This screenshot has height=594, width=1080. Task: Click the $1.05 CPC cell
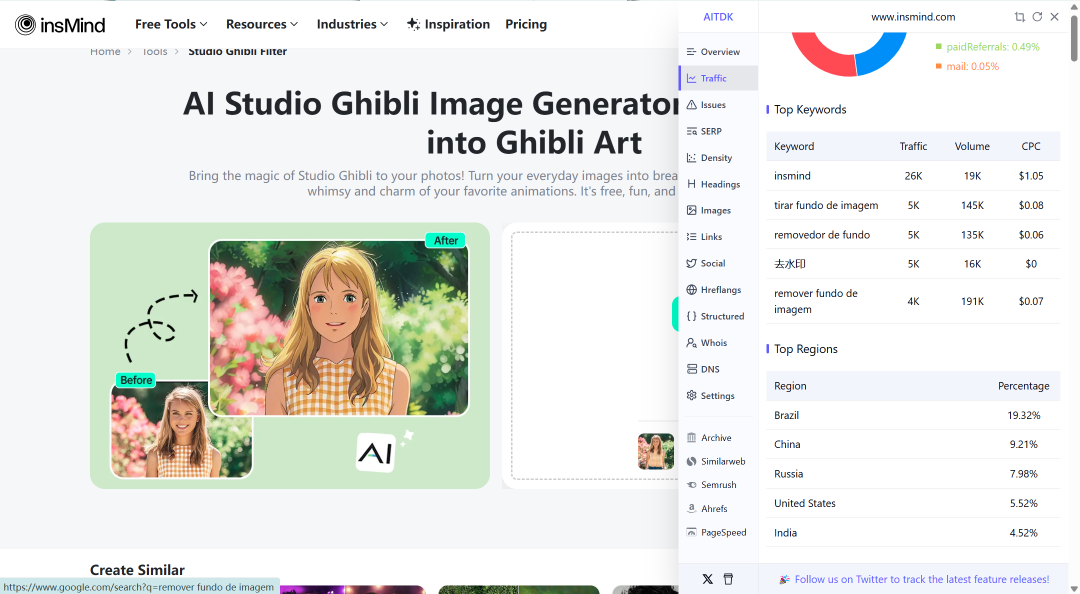[1030, 176]
